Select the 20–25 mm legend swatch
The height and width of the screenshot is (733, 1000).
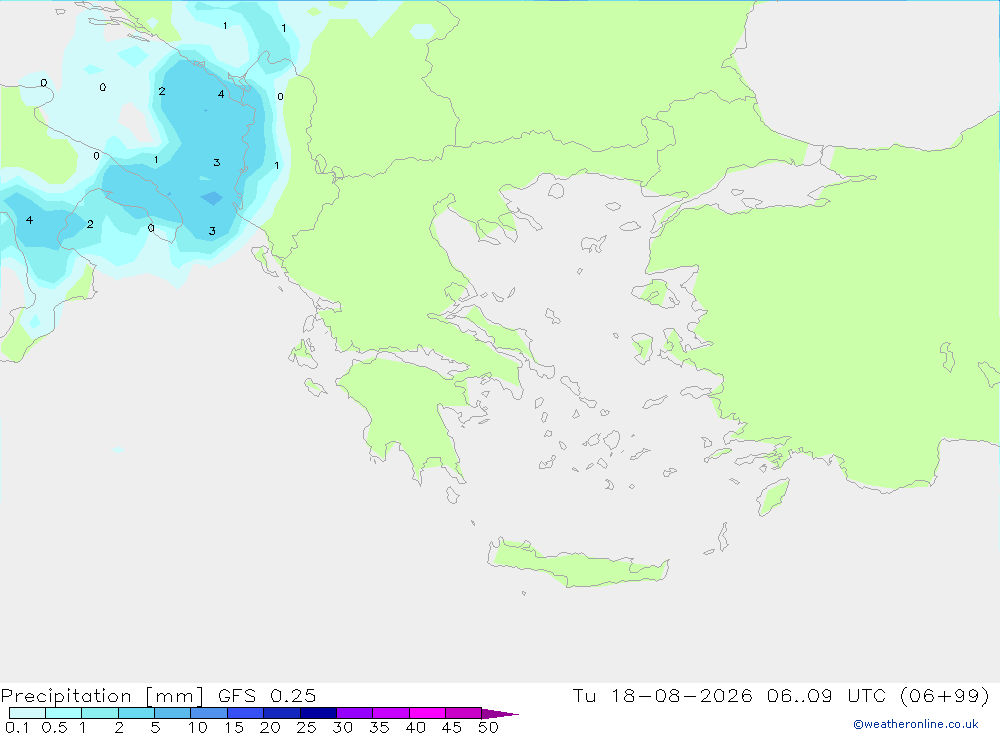(282, 713)
